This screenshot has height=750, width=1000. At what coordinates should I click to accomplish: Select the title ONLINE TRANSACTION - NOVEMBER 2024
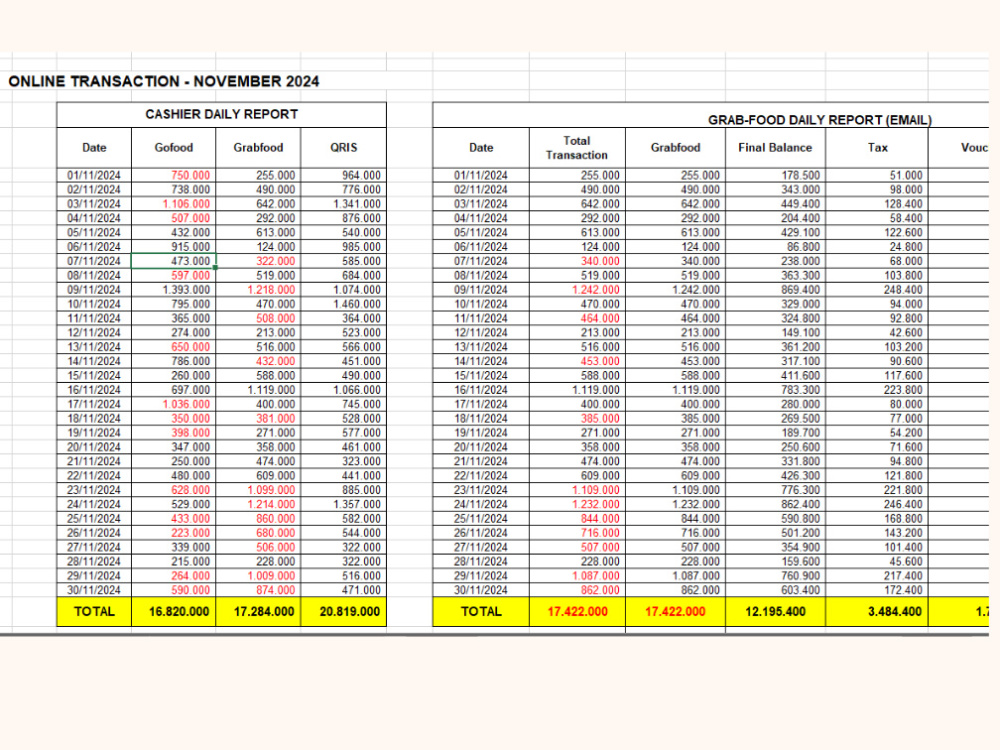pyautogui.click(x=164, y=82)
